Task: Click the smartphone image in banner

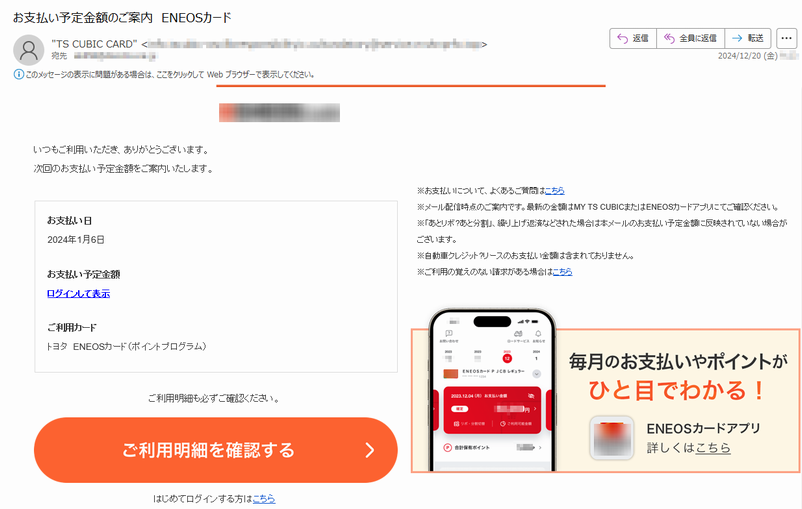Action: (492, 390)
